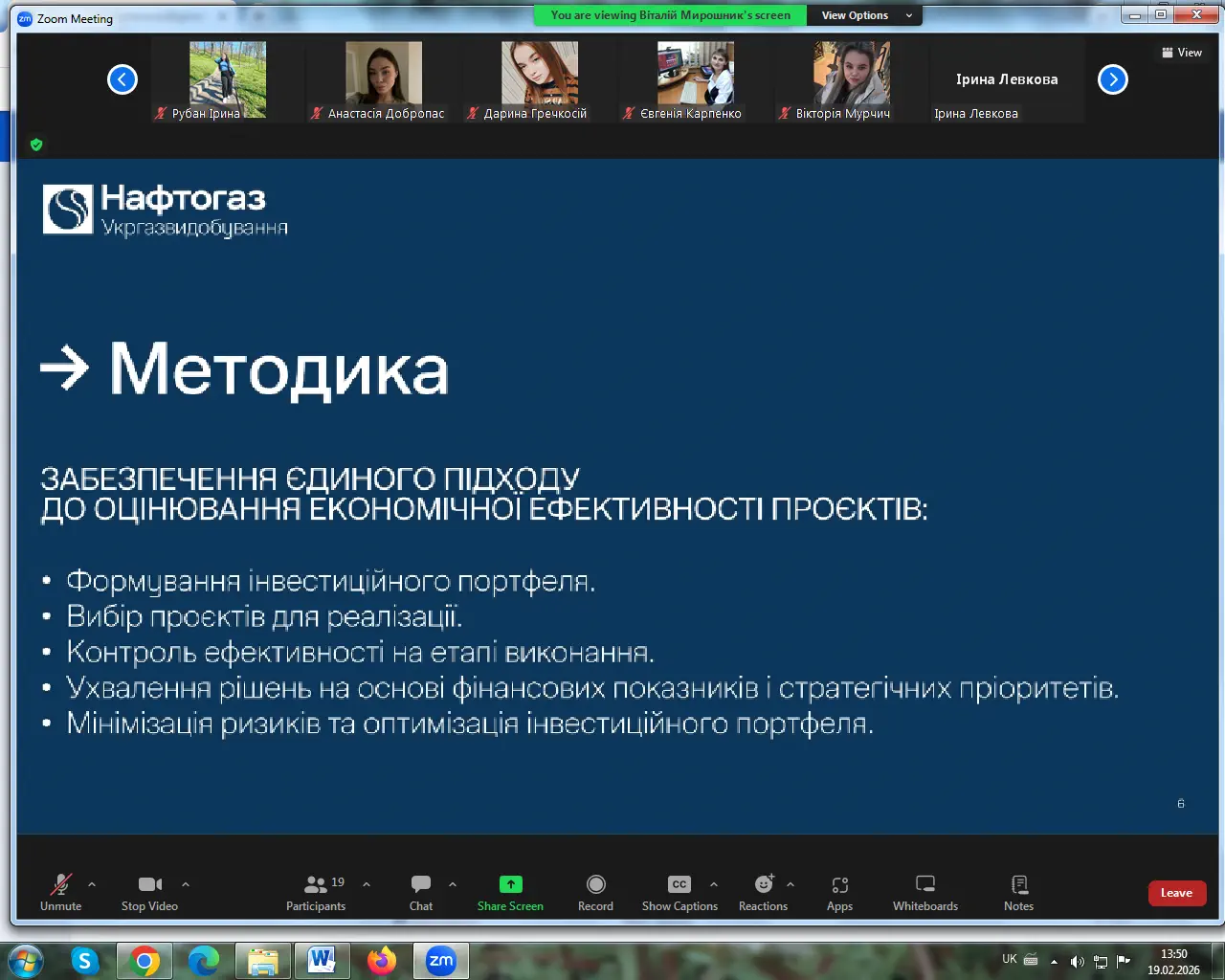Click the green Share Screen icon
The height and width of the screenshot is (980, 1225).
[x=510, y=884]
